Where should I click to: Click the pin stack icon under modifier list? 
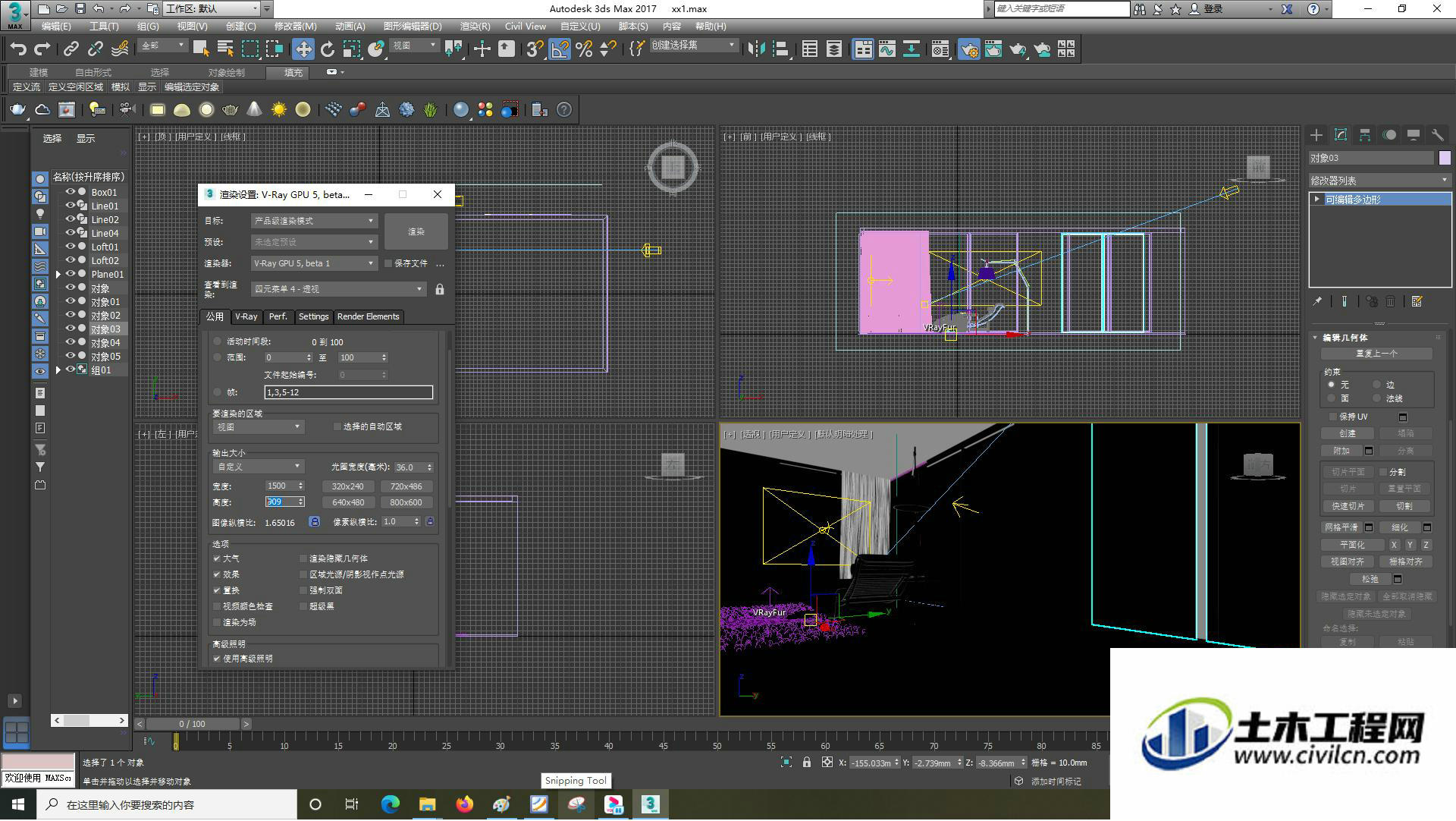pyautogui.click(x=1317, y=302)
